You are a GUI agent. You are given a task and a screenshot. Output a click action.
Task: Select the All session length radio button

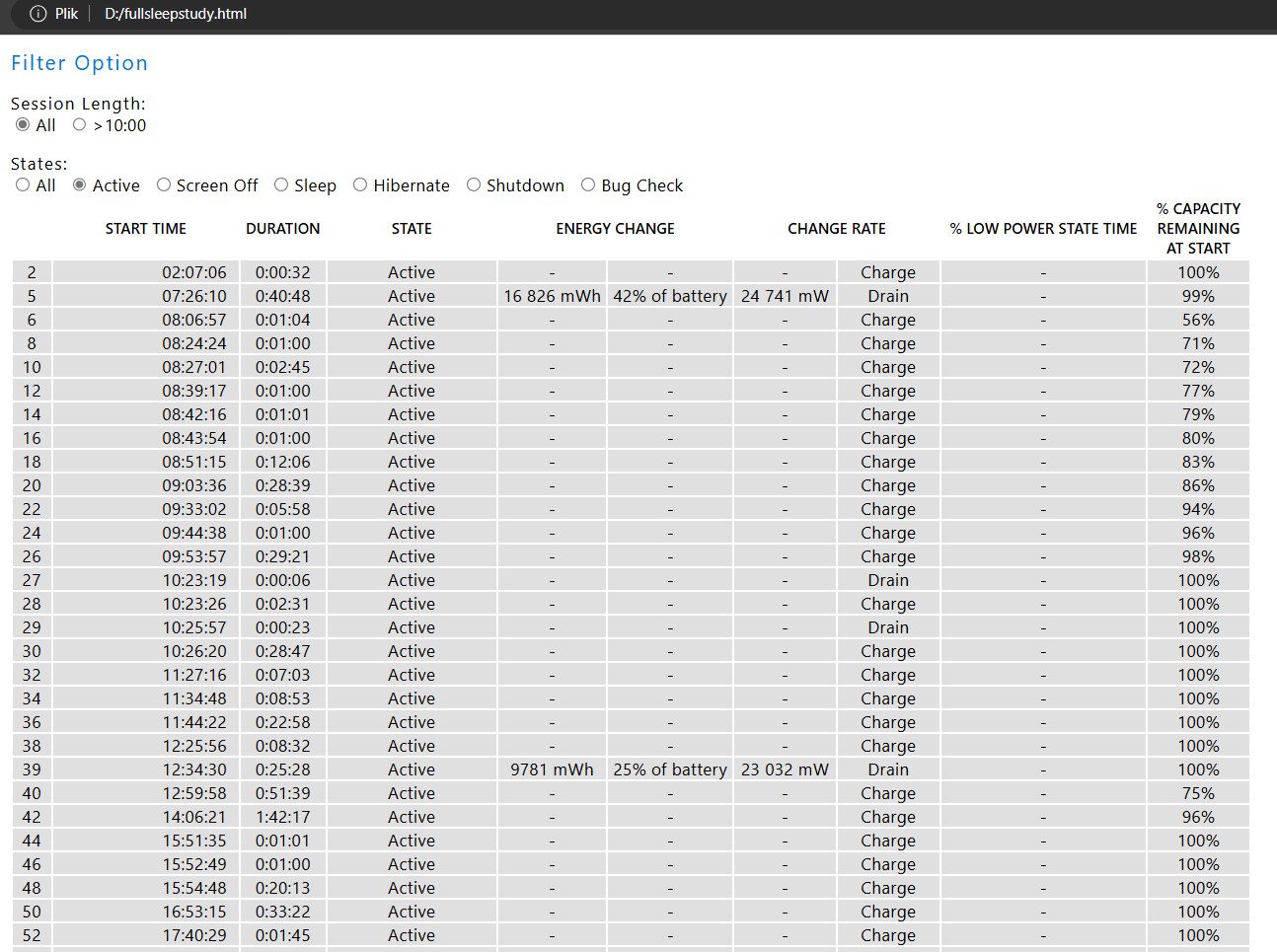point(23,125)
